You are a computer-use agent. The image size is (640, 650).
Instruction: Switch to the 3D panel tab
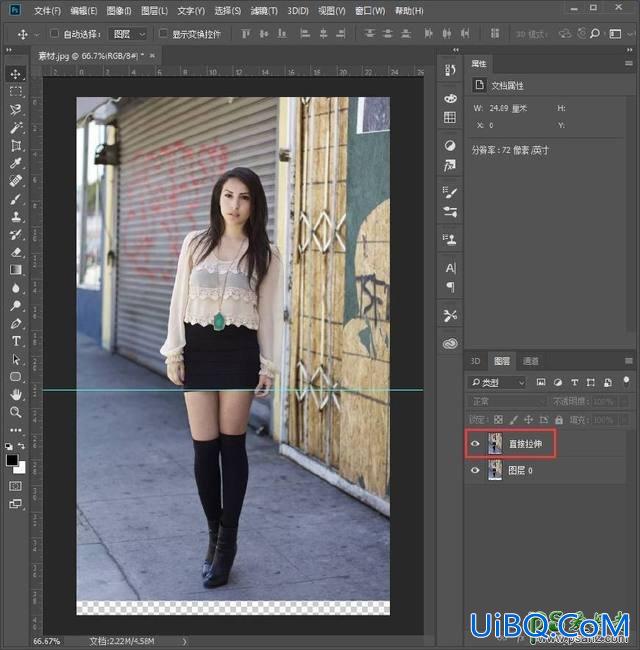tap(475, 361)
